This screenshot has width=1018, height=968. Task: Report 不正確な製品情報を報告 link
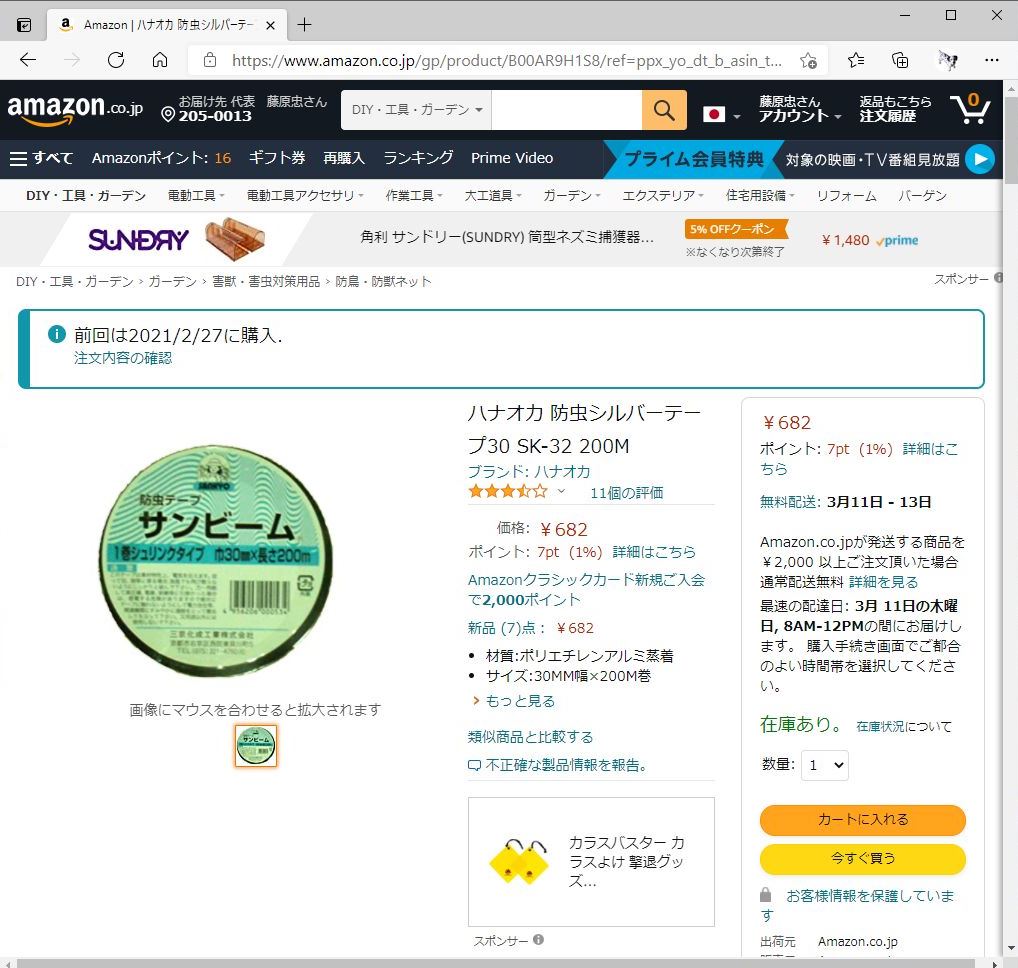coord(558,765)
